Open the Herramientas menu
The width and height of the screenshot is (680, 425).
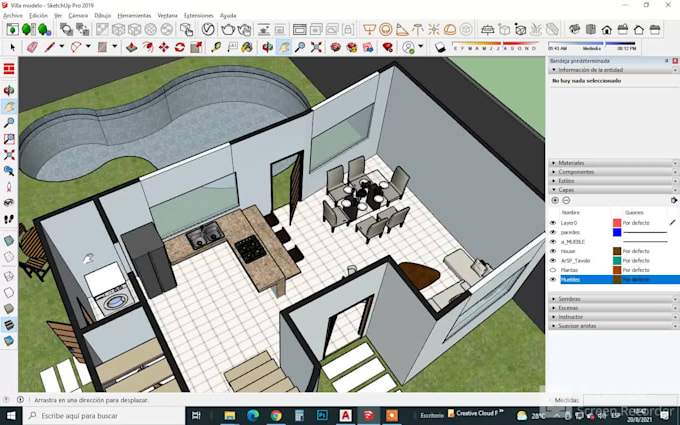point(134,16)
